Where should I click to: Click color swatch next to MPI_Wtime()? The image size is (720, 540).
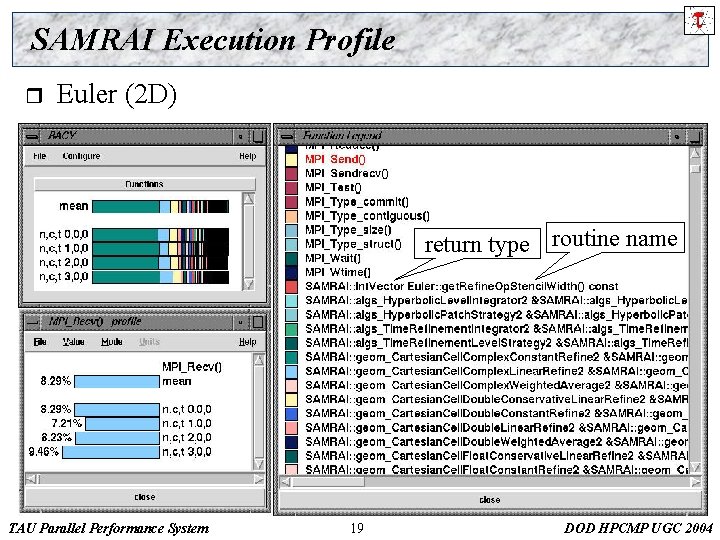point(291,272)
